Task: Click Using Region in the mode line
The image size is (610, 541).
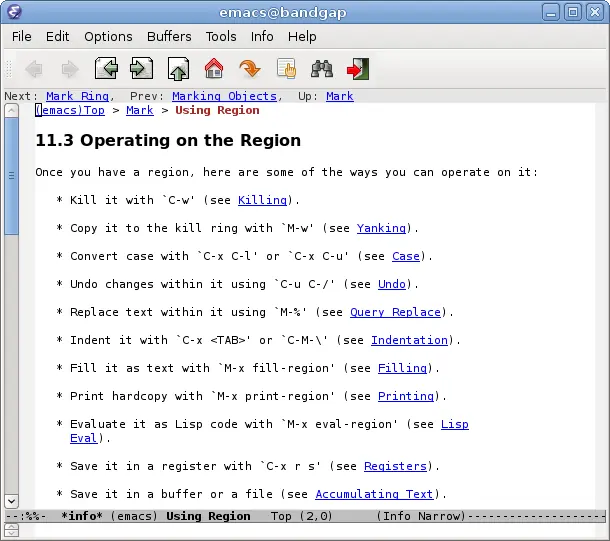Action: [x=208, y=516]
